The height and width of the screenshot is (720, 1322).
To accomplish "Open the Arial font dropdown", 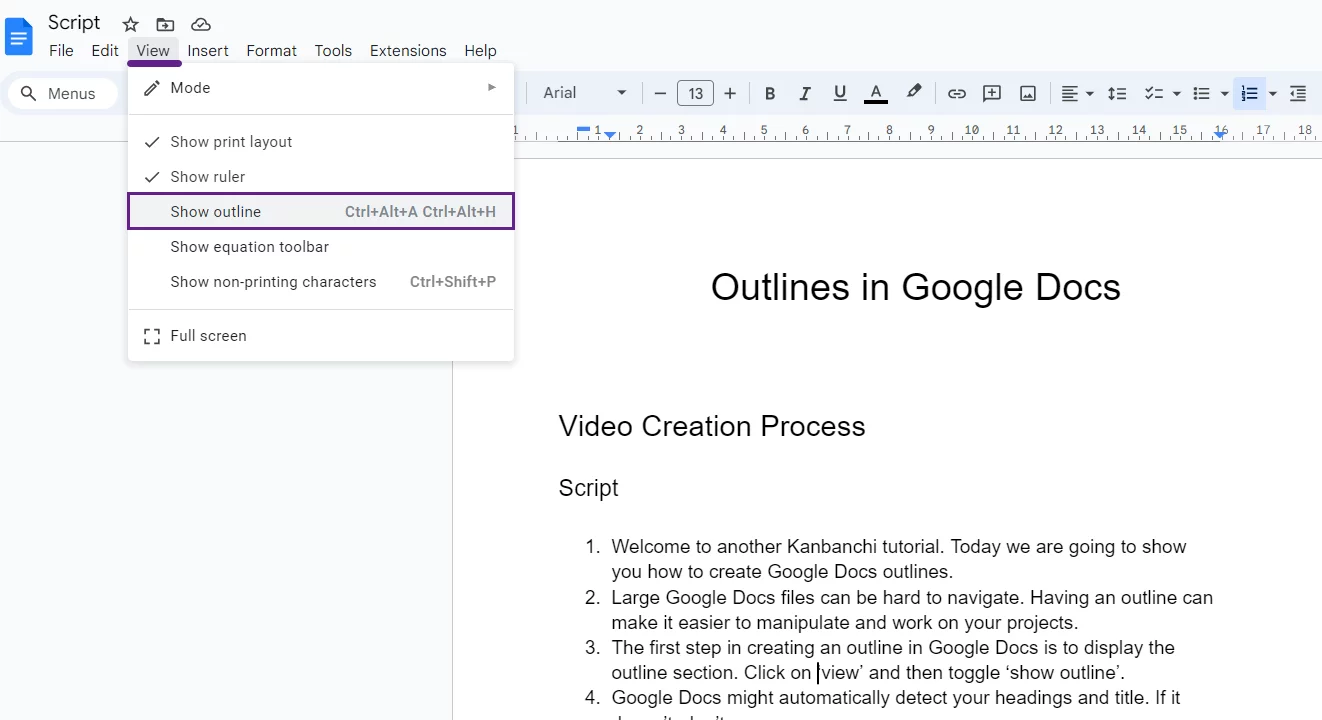I will 585,93.
